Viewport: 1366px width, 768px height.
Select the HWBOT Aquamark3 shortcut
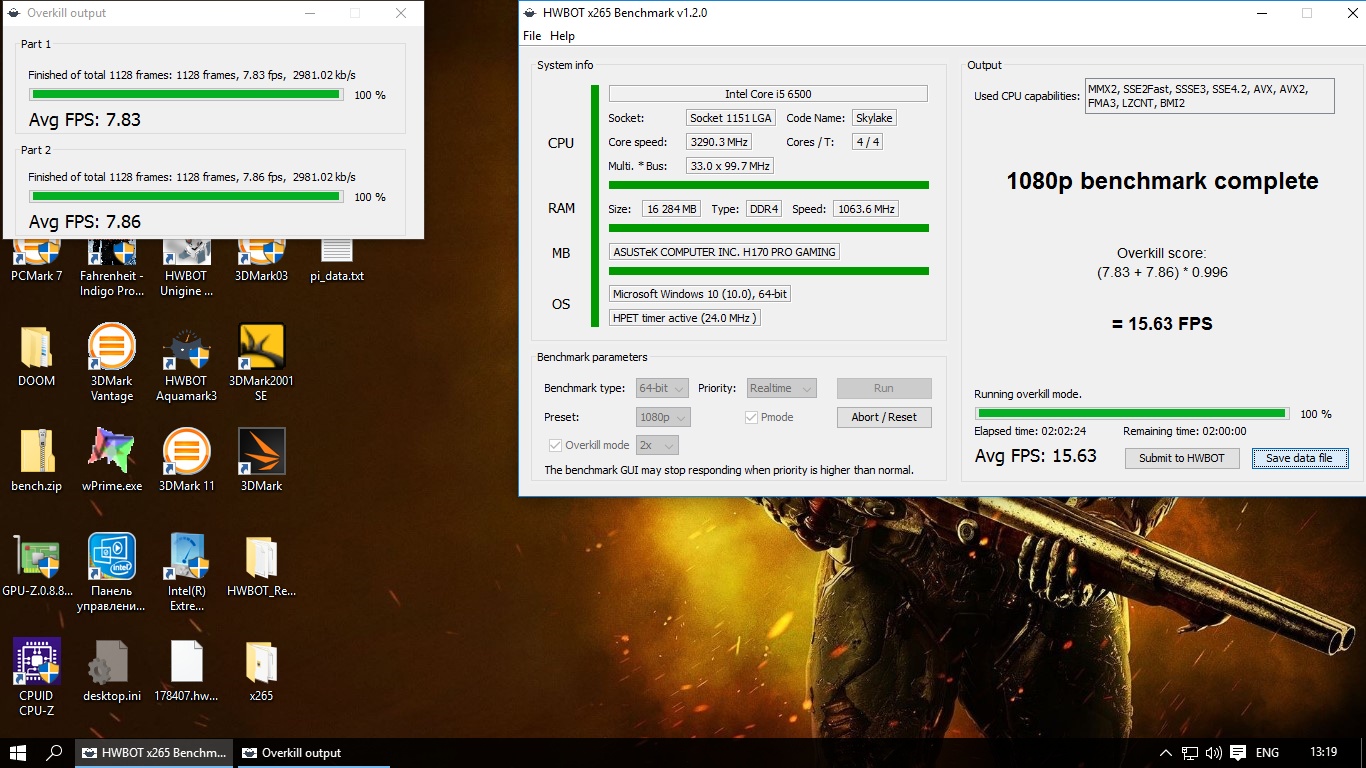tap(187, 362)
